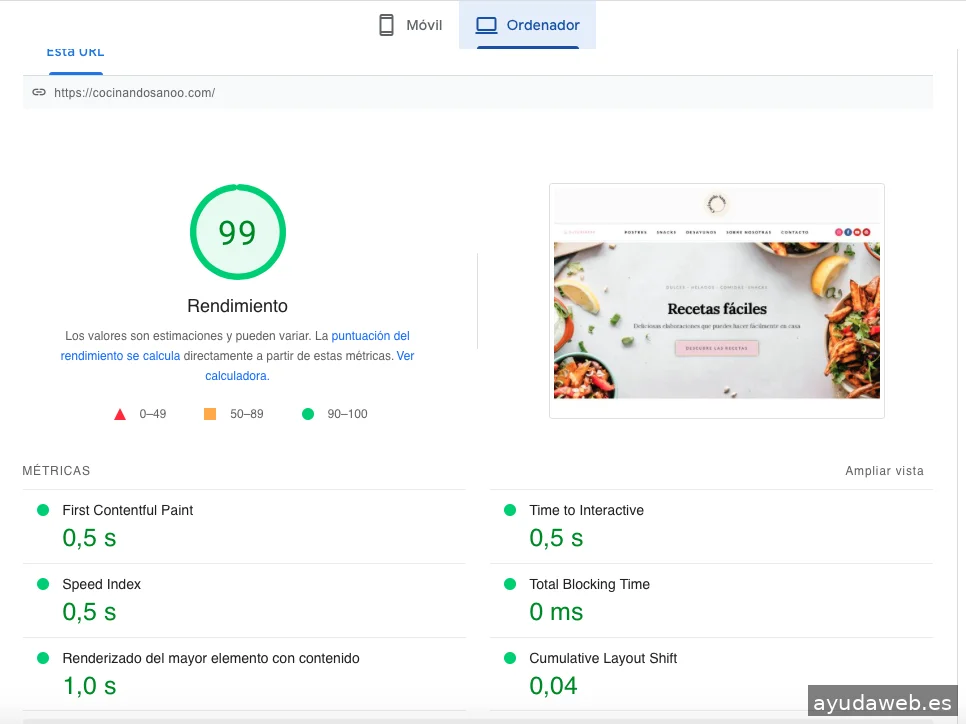Click Ampliar vista to expand metrics
This screenshot has width=966, height=724.
point(884,471)
